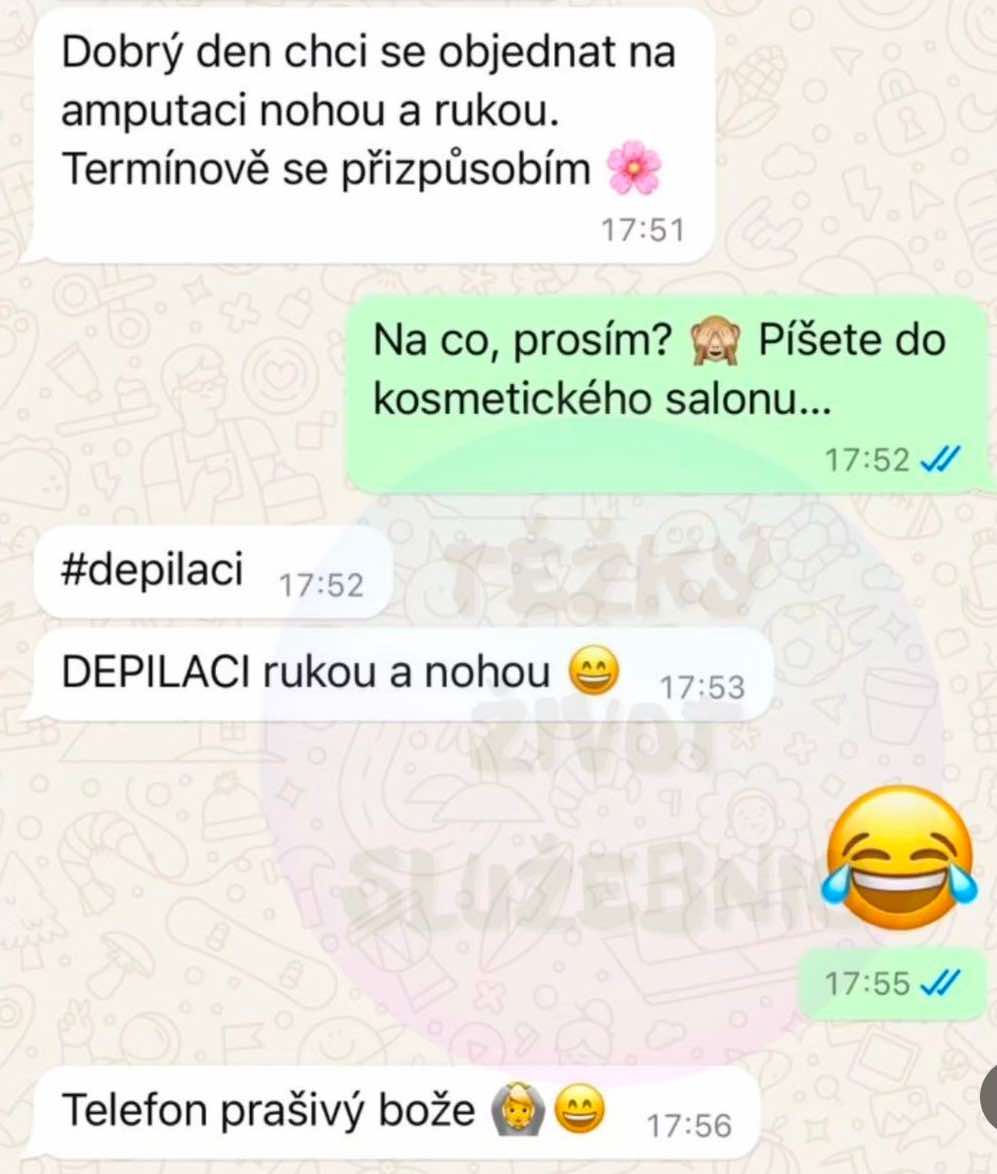The height and width of the screenshot is (1174, 997).
Task: Tap the pink flower emoji
Action: click(633, 168)
